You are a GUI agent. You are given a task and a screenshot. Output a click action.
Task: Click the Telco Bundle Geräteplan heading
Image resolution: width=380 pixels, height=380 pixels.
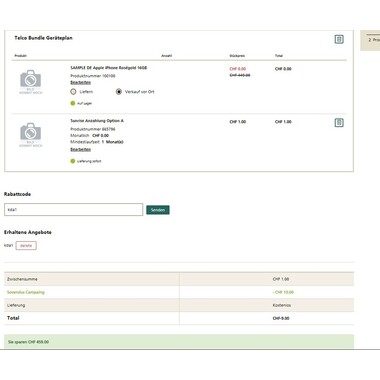tap(43, 38)
